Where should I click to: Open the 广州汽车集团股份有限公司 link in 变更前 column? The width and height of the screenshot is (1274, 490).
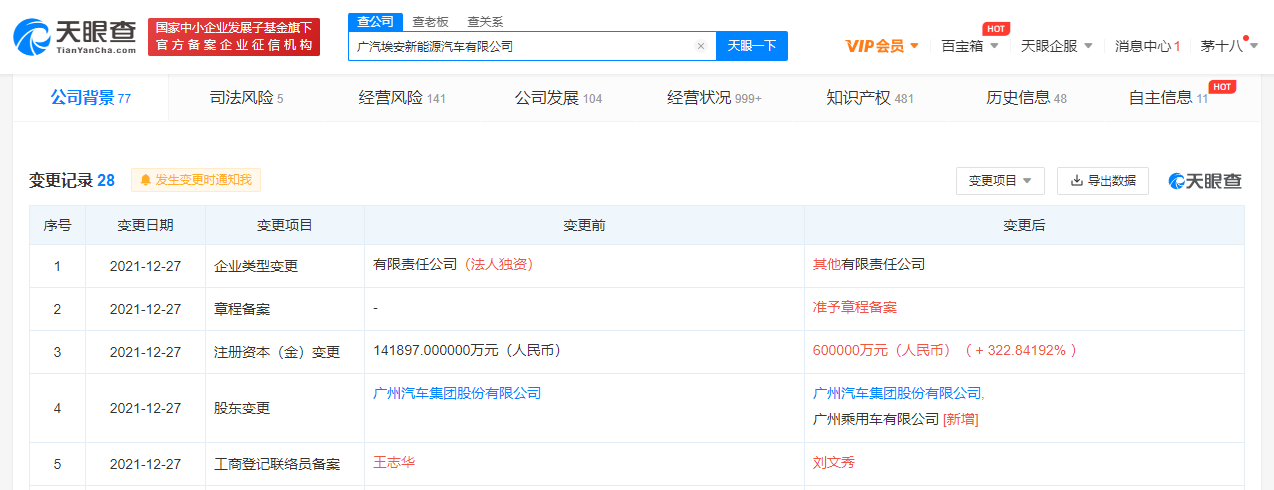click(x=456, y=393)
